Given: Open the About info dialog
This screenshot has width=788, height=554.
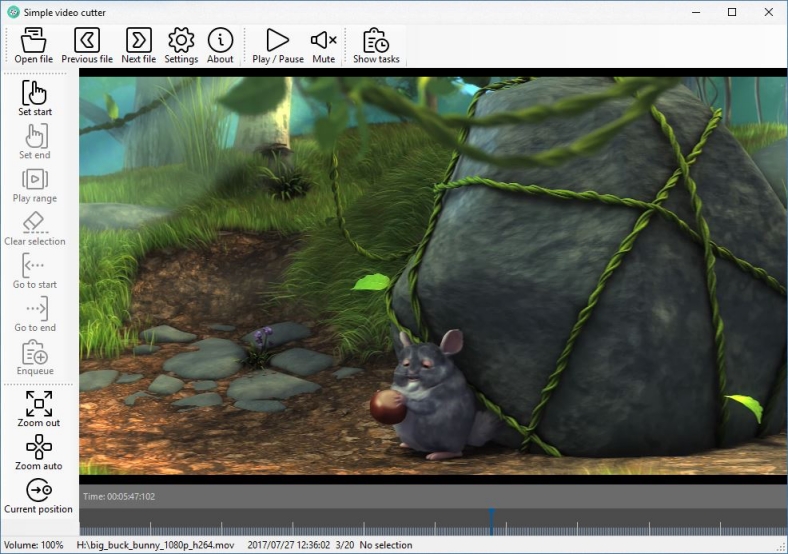Looking at the screenshot, I should 220,41.
